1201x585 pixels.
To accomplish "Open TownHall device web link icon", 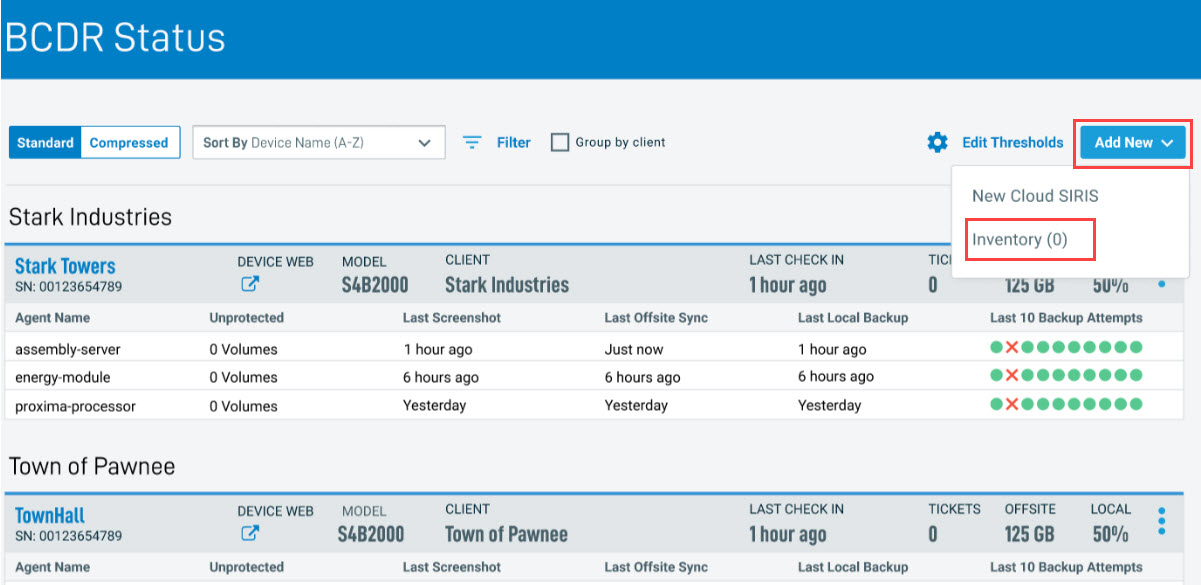I will 250,534.
